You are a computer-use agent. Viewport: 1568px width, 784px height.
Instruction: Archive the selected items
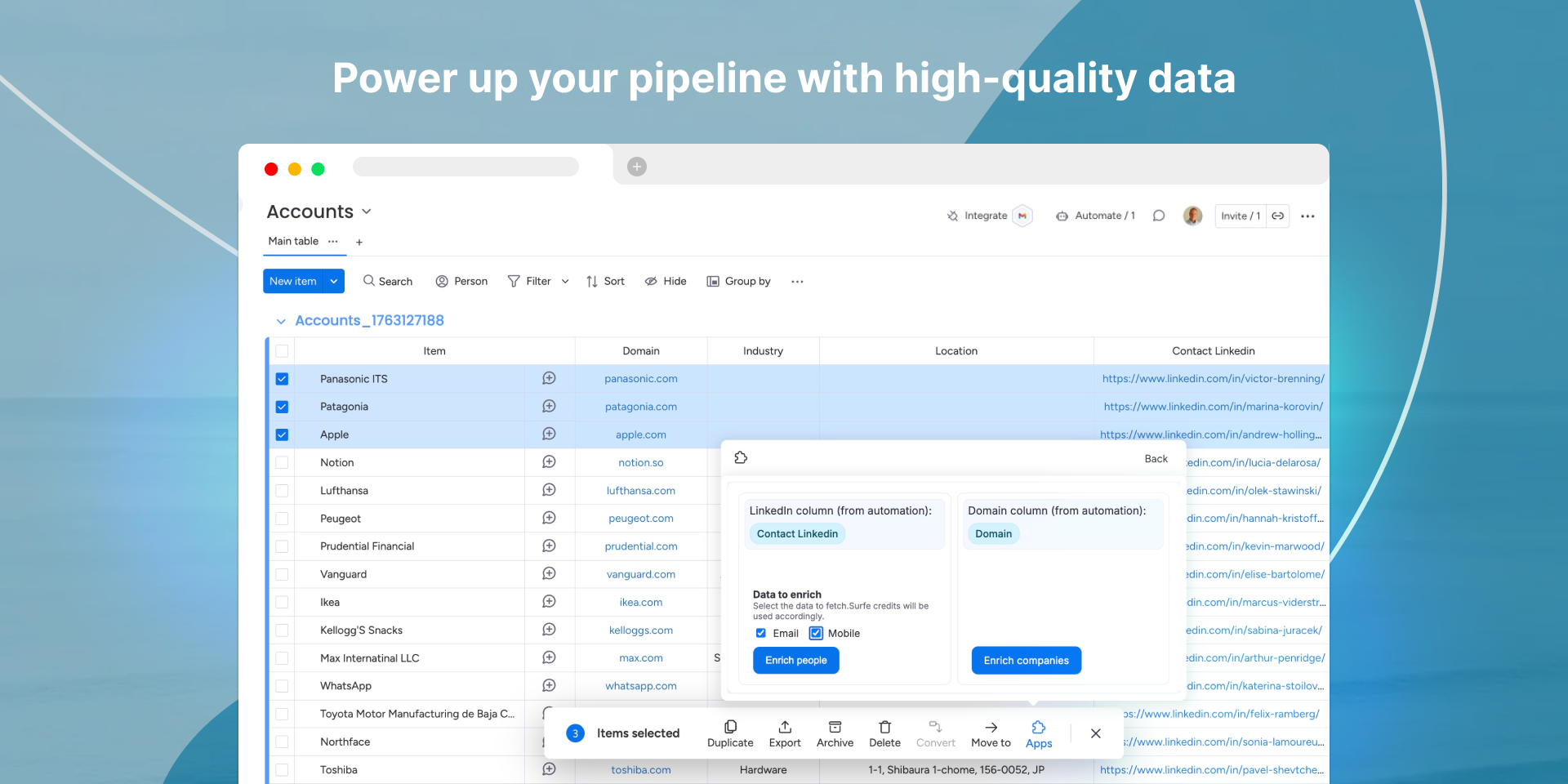835,727
